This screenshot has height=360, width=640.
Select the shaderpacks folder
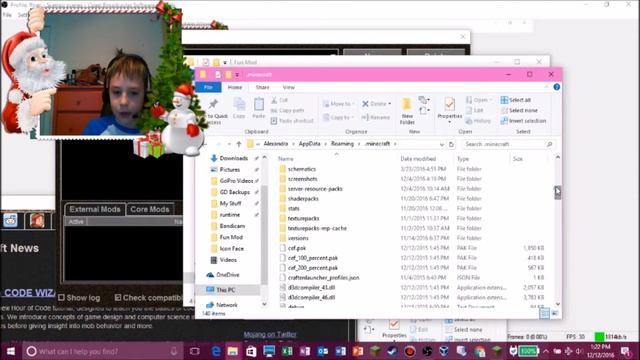point(303,198)
